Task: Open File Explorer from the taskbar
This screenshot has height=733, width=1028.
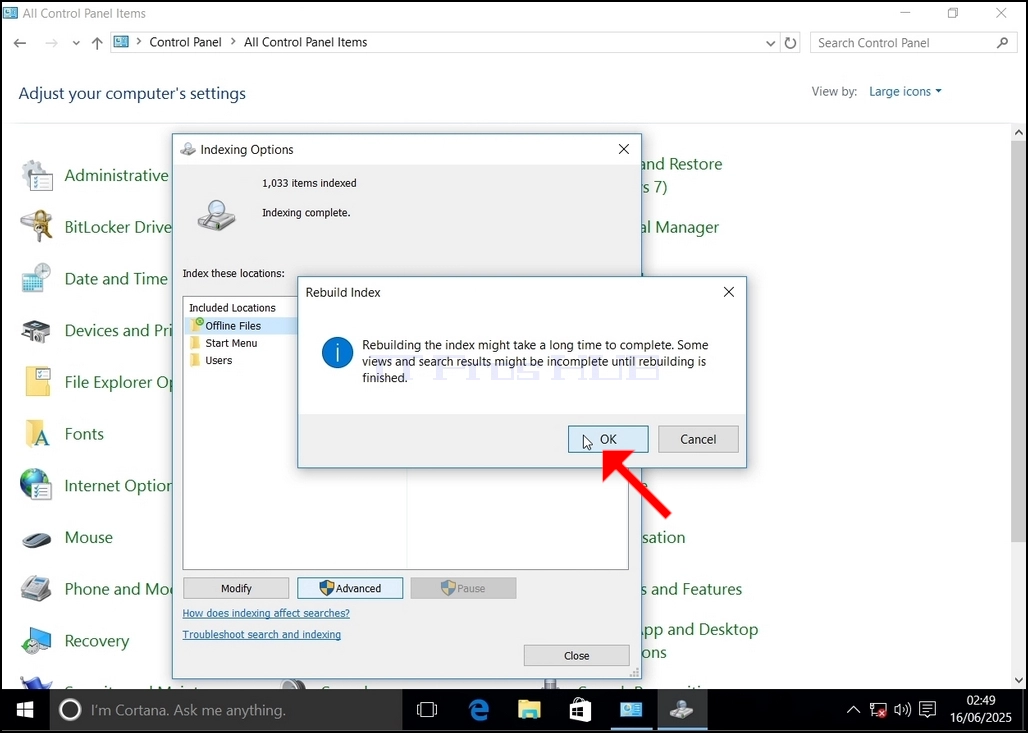Action: click(x=529, y=710)
